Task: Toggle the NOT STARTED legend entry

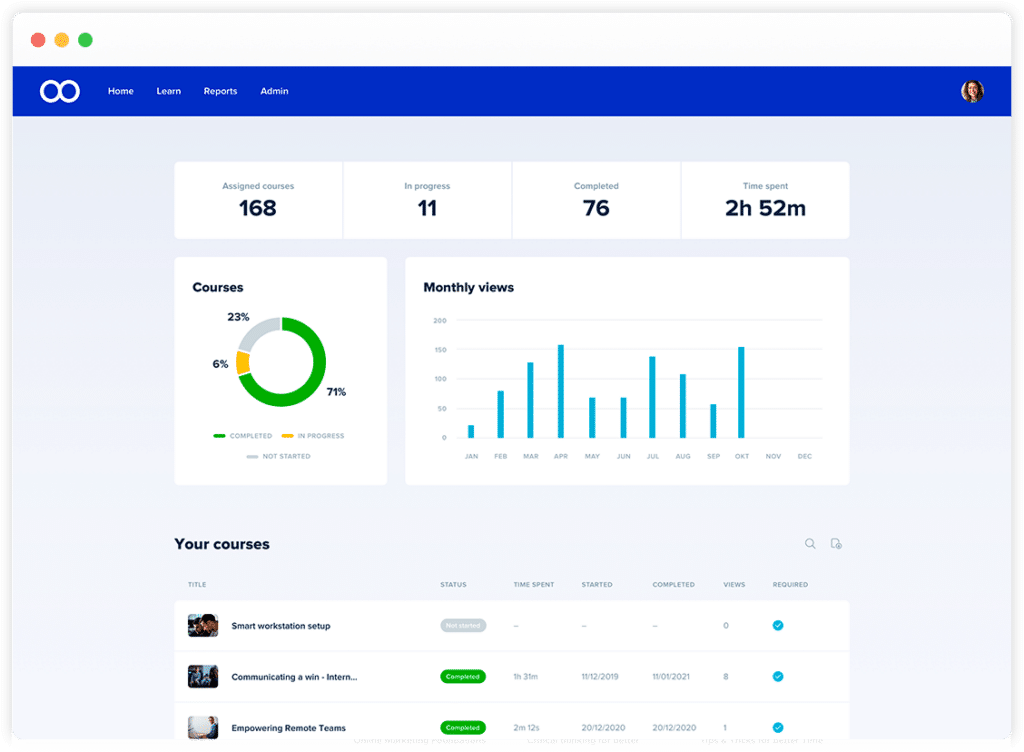Action: [x=279, y=456]
